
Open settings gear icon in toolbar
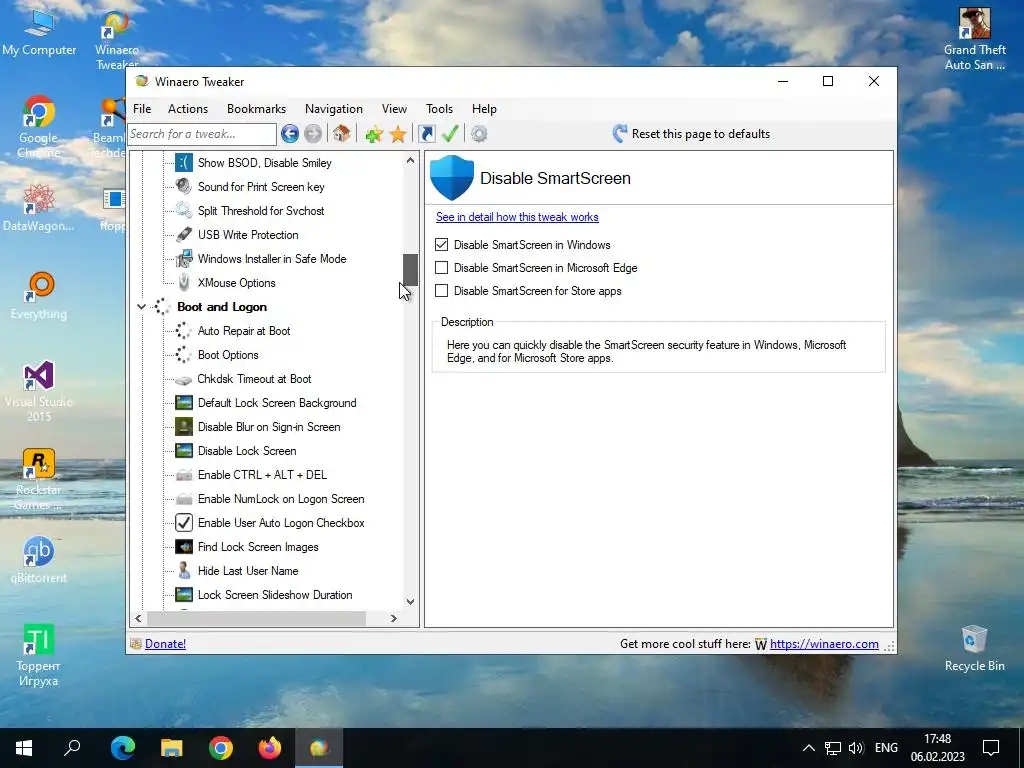479,134
